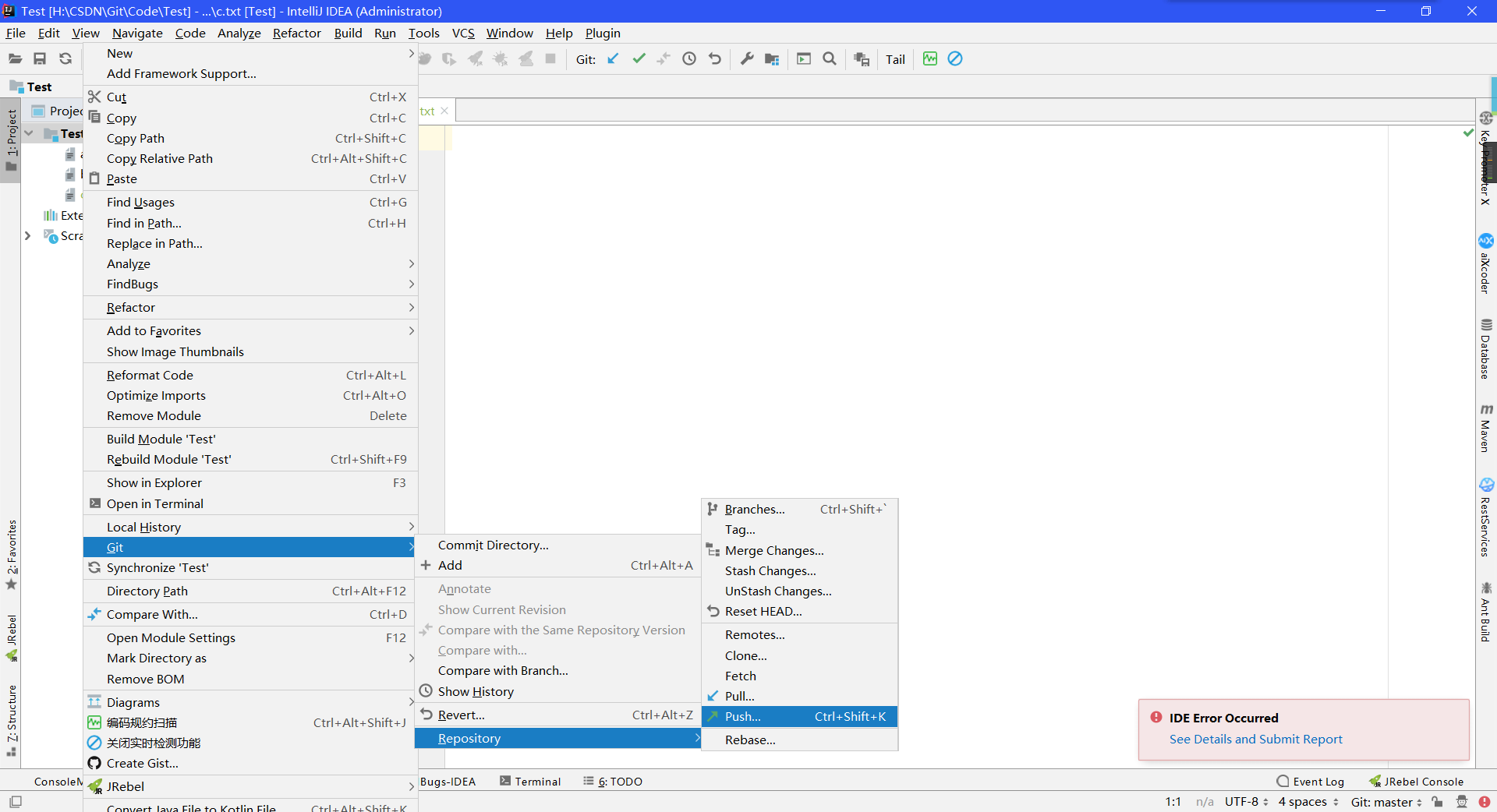Select Pull... in Repository submenu
The height and width of the screenshot is (812, 1497).
click(x=799, y=696)
